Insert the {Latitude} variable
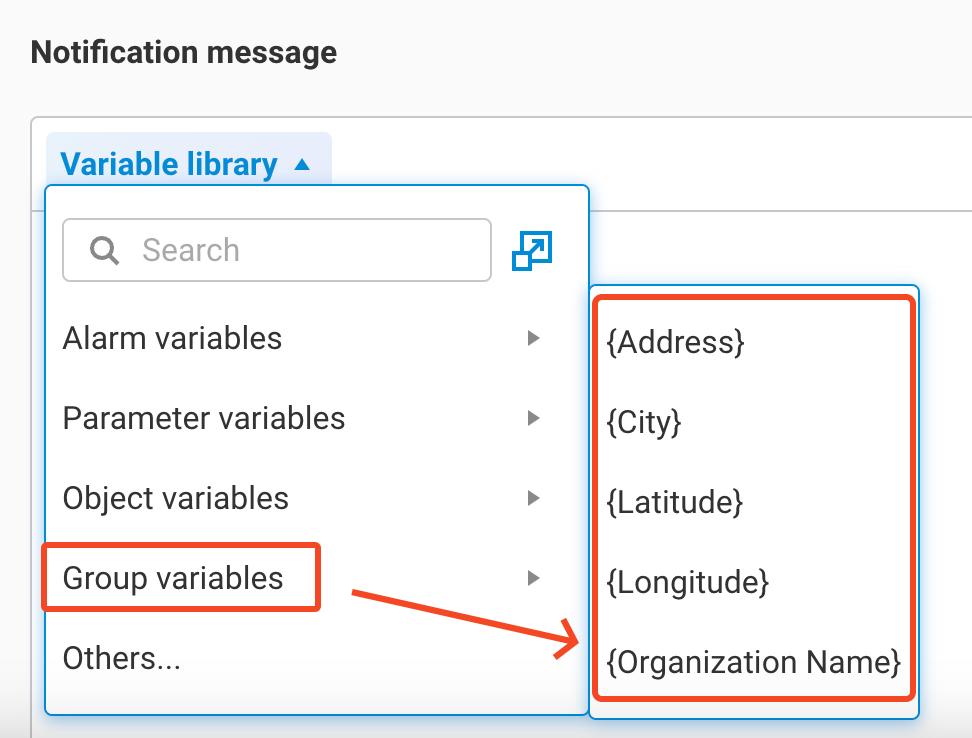The width and height of the screenshot is (972, 738). 675,502
